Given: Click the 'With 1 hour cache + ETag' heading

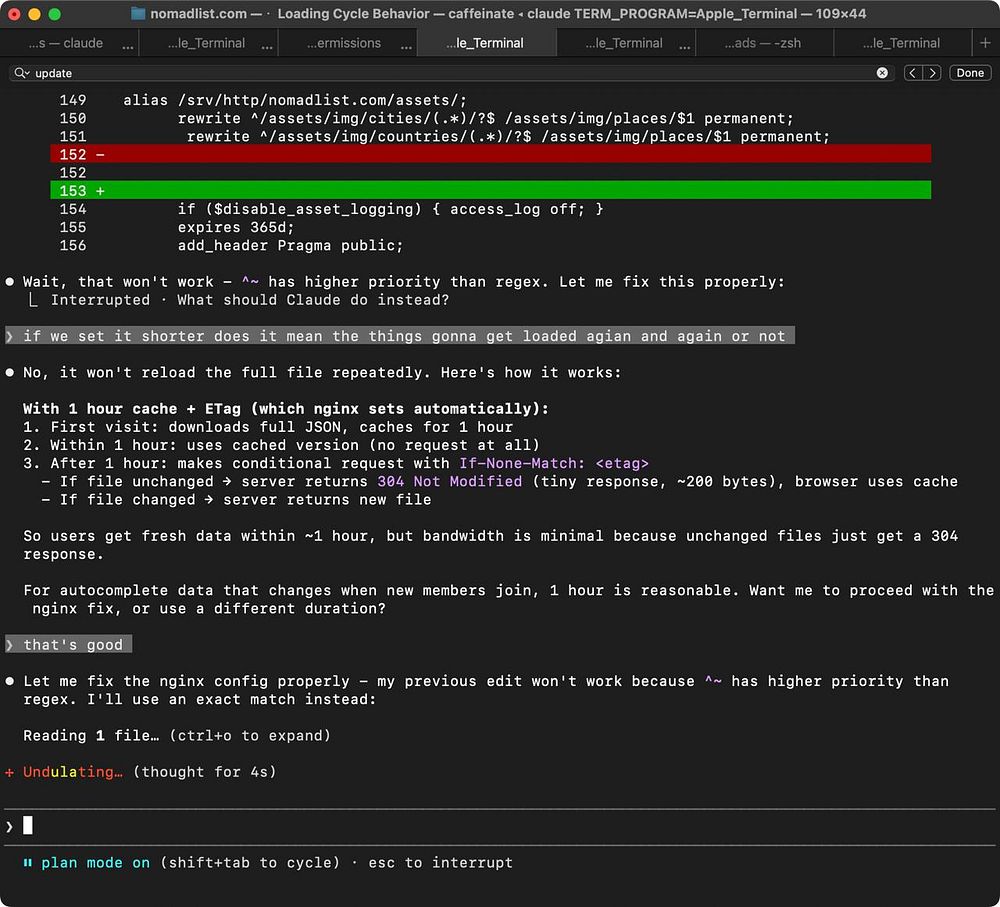Looking at the screenshot, I should [x=286, y=409].
